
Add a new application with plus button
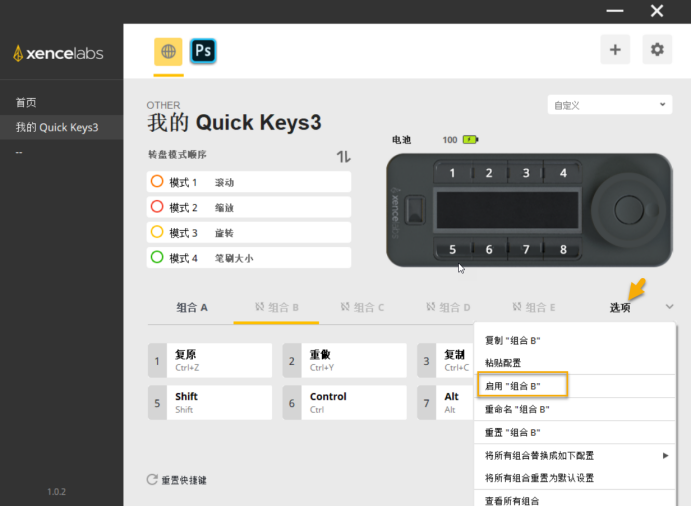[x=615, y=49]
